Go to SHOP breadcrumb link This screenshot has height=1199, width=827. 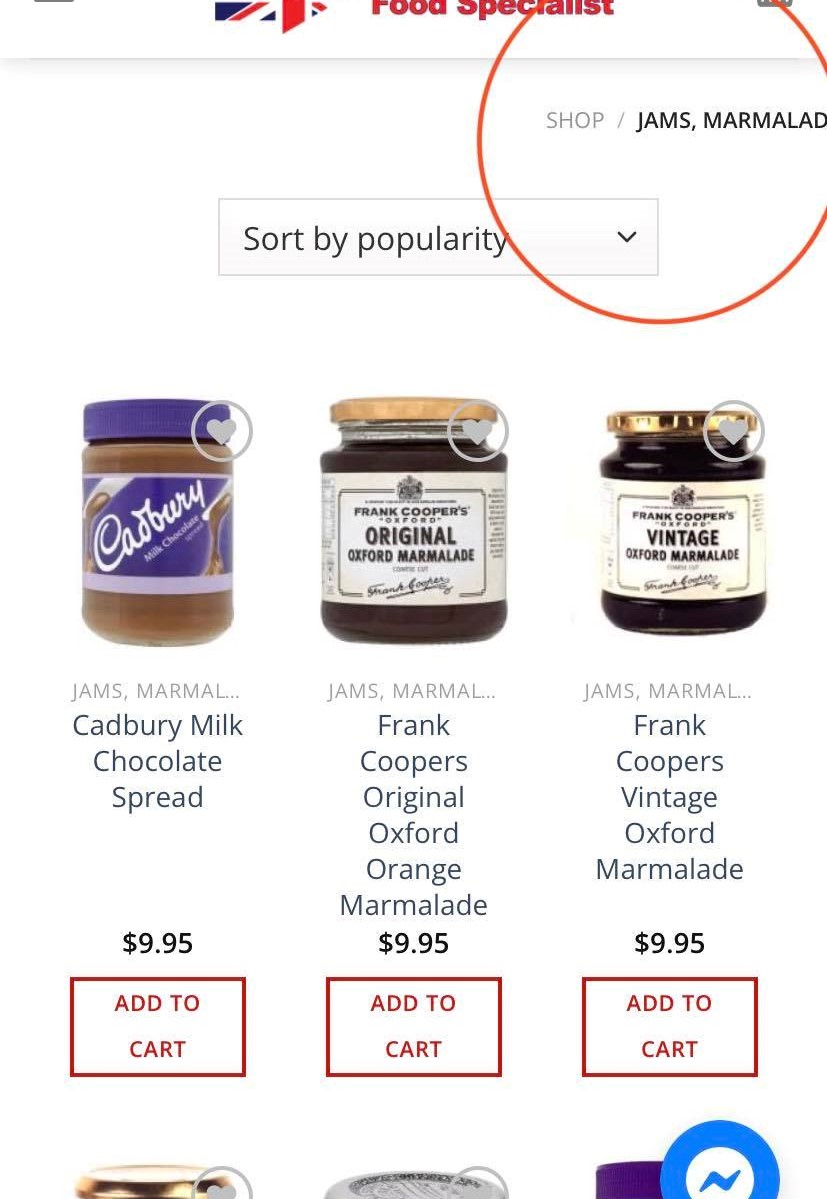[x=575, y=120]
